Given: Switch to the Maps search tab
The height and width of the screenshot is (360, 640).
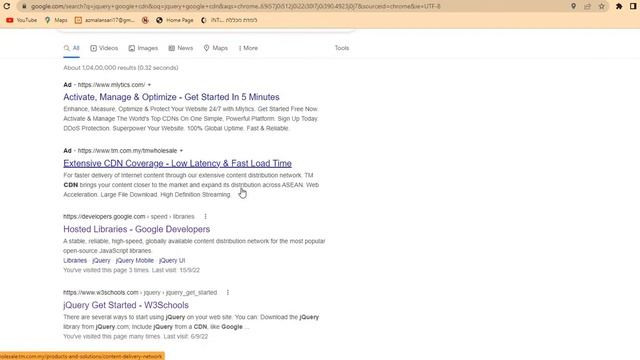Looking at the screenshot, I should 216,48.
